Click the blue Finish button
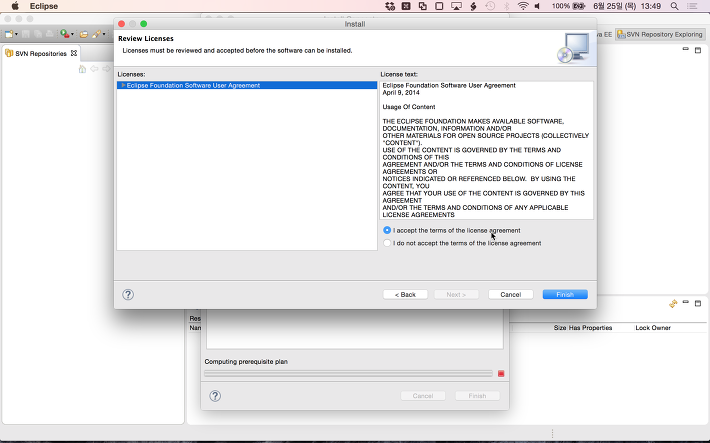 pos(565,294)
